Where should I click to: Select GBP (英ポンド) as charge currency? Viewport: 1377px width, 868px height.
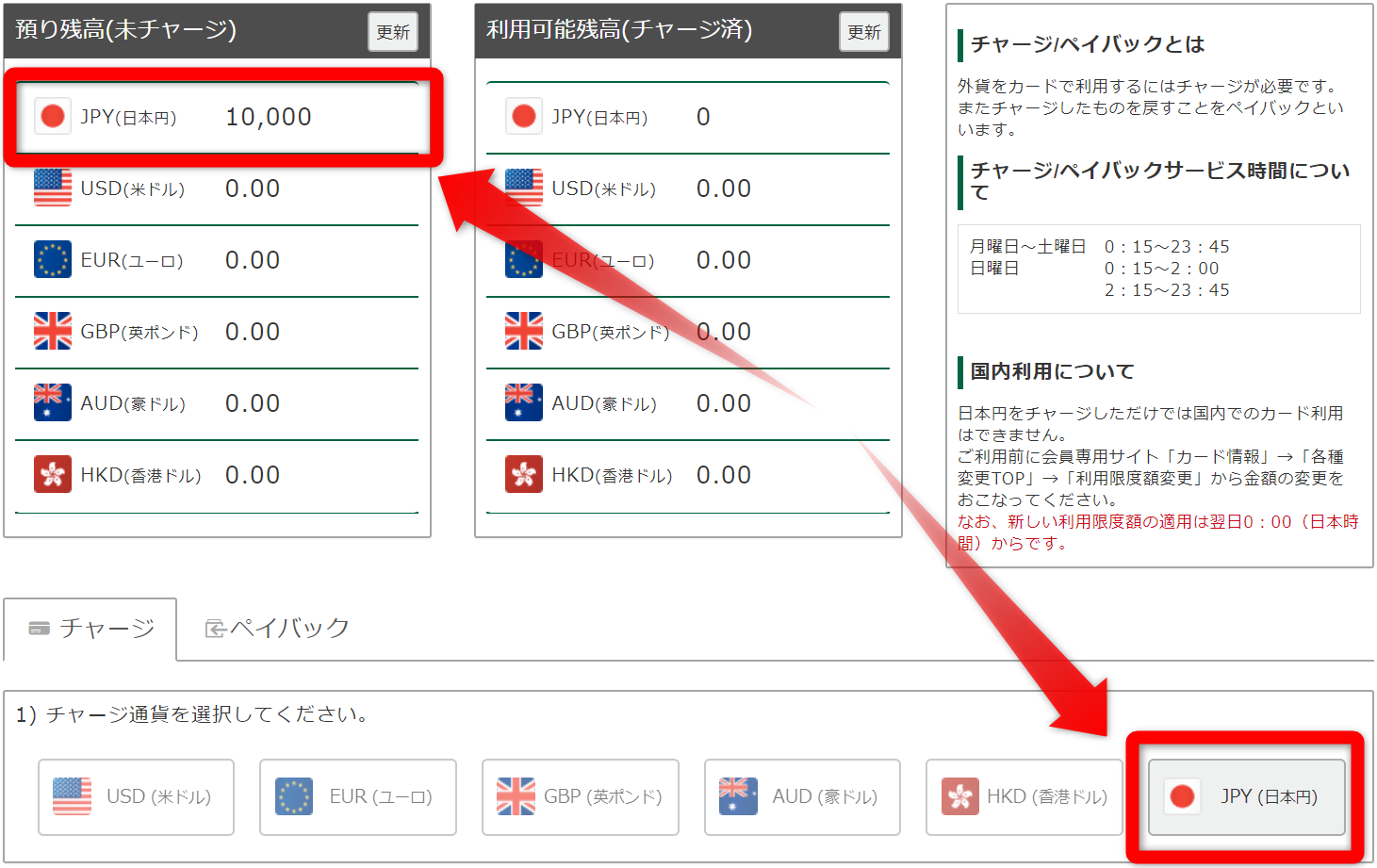(581, 797)
